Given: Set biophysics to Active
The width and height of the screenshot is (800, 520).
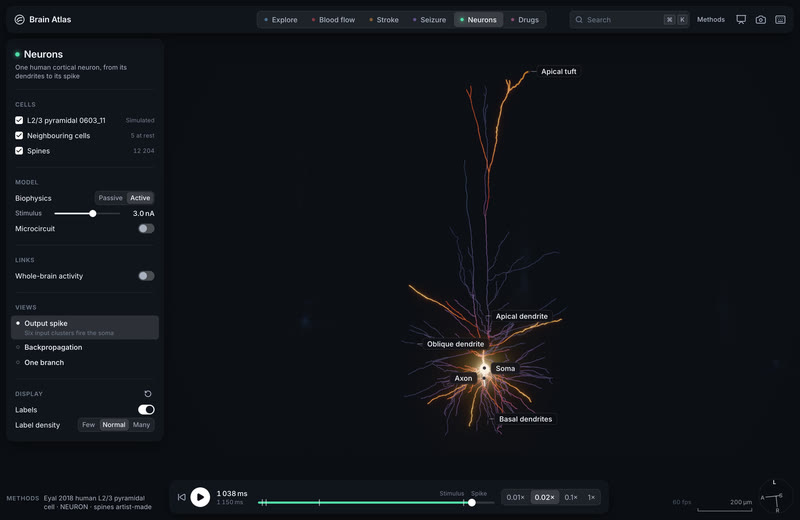Looking at the screenshot, I should (x=140, y=198).
